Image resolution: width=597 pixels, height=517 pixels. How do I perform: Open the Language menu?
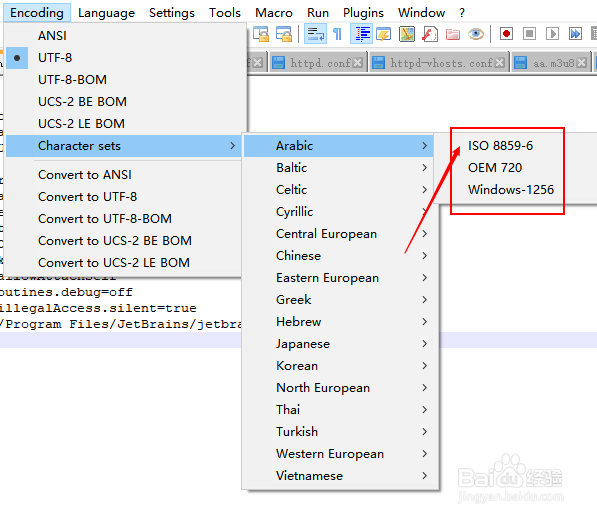[106, 13]
